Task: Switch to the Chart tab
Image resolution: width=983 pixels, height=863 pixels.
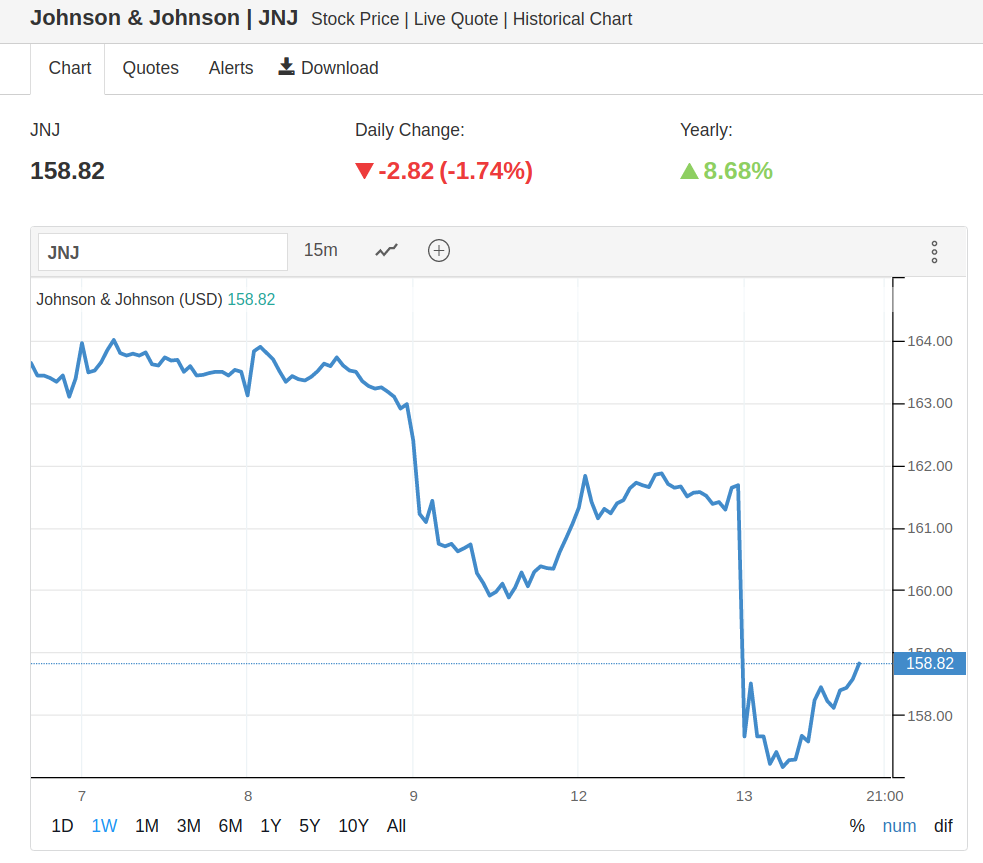Action: point(70,68)
